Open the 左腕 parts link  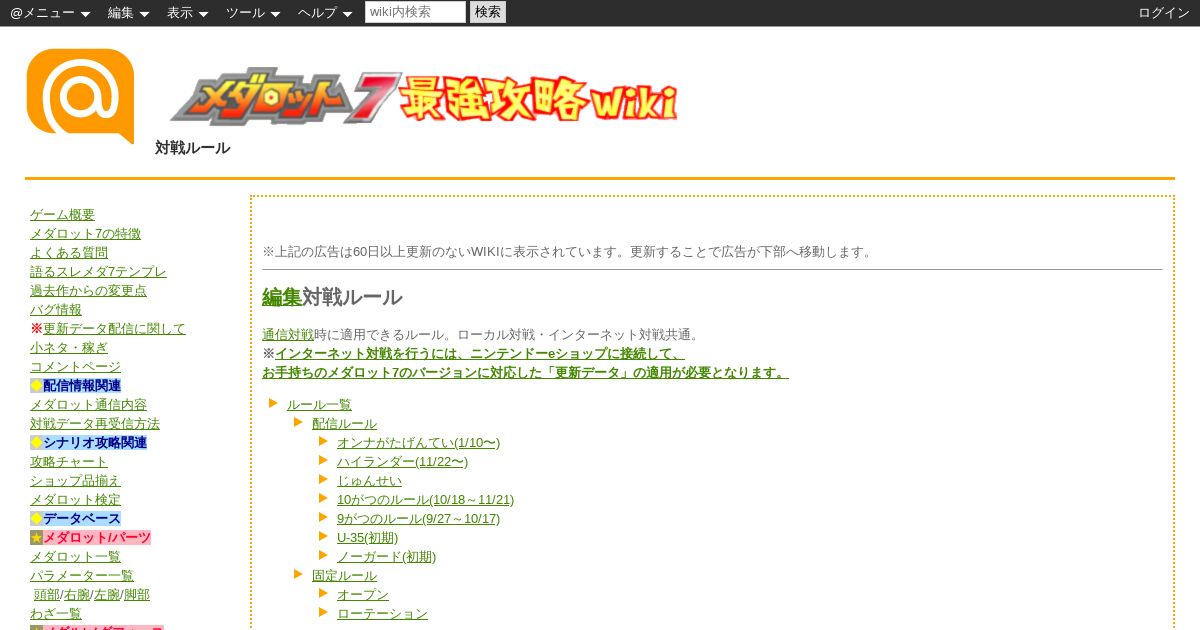[107, 595]
